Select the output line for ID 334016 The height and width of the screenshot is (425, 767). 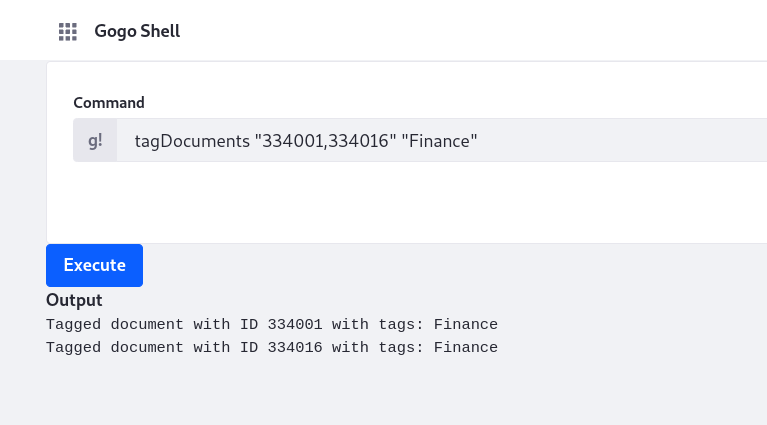tap(272, 348)
